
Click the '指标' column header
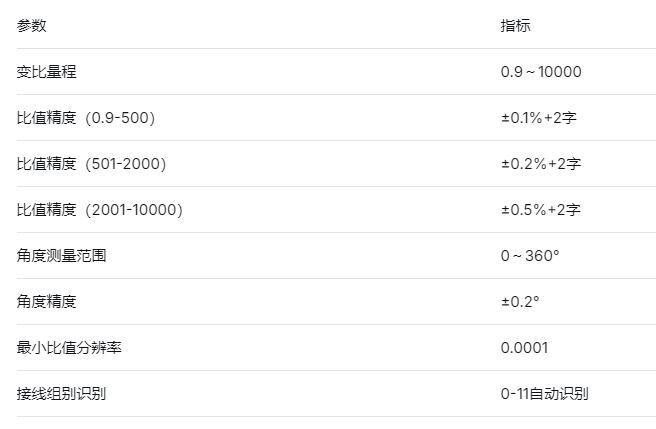(516, 26)
